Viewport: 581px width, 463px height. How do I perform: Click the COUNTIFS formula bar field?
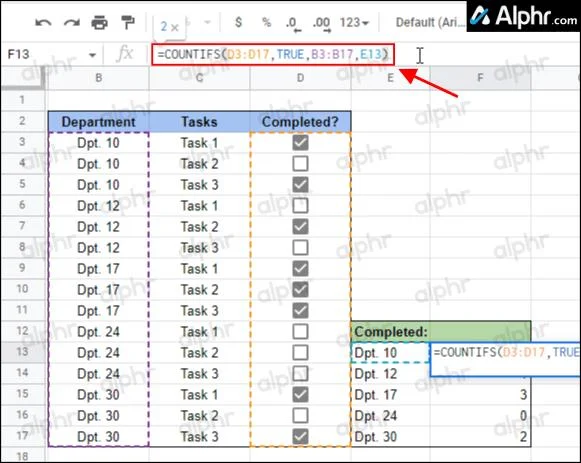273,54
